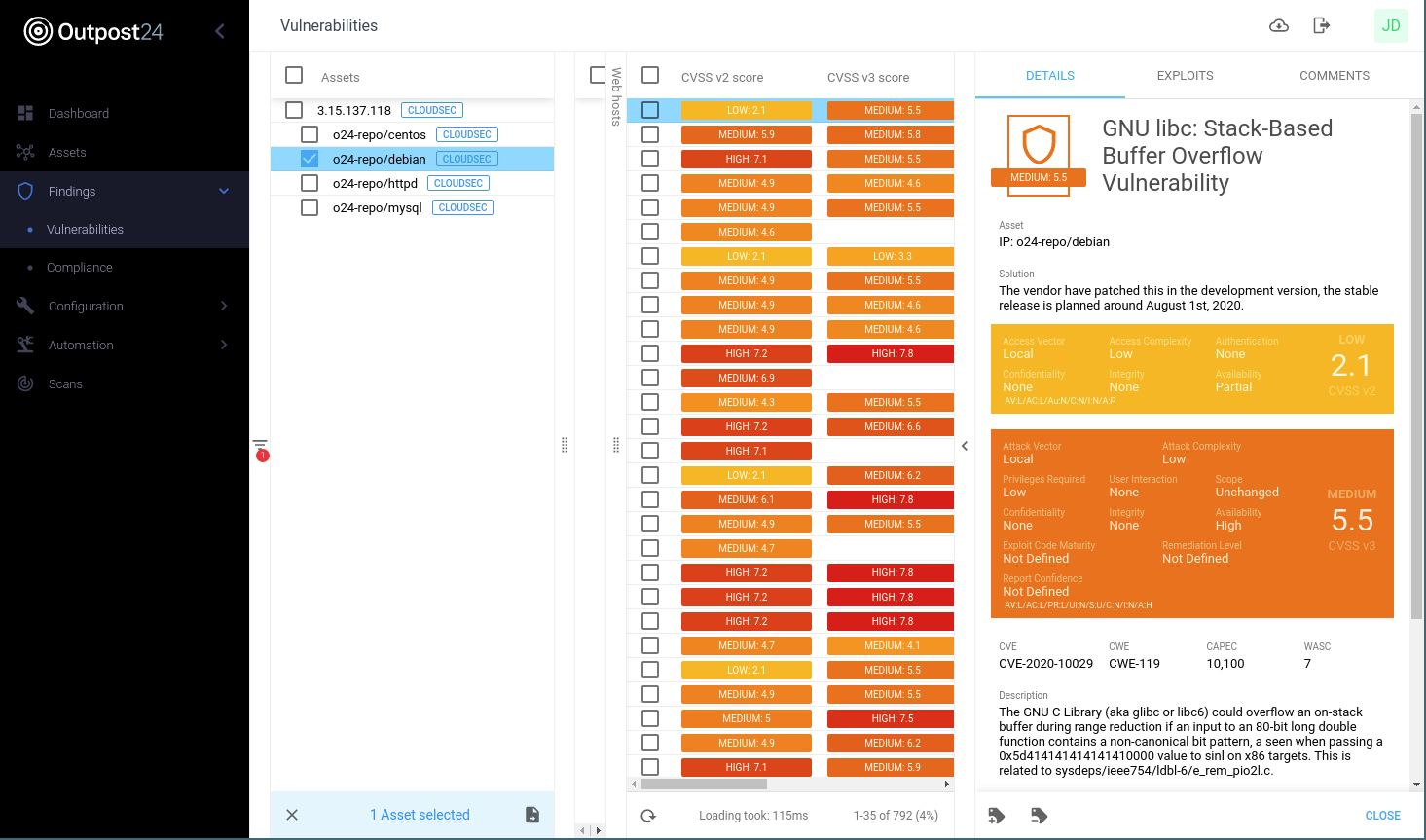
Task: Click the web hosts panel resize handle
Action: [x=616, y=445]
